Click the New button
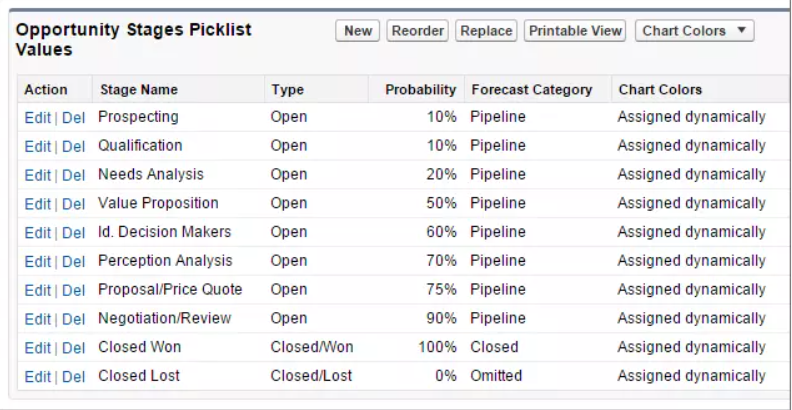 tap(357, 31)
